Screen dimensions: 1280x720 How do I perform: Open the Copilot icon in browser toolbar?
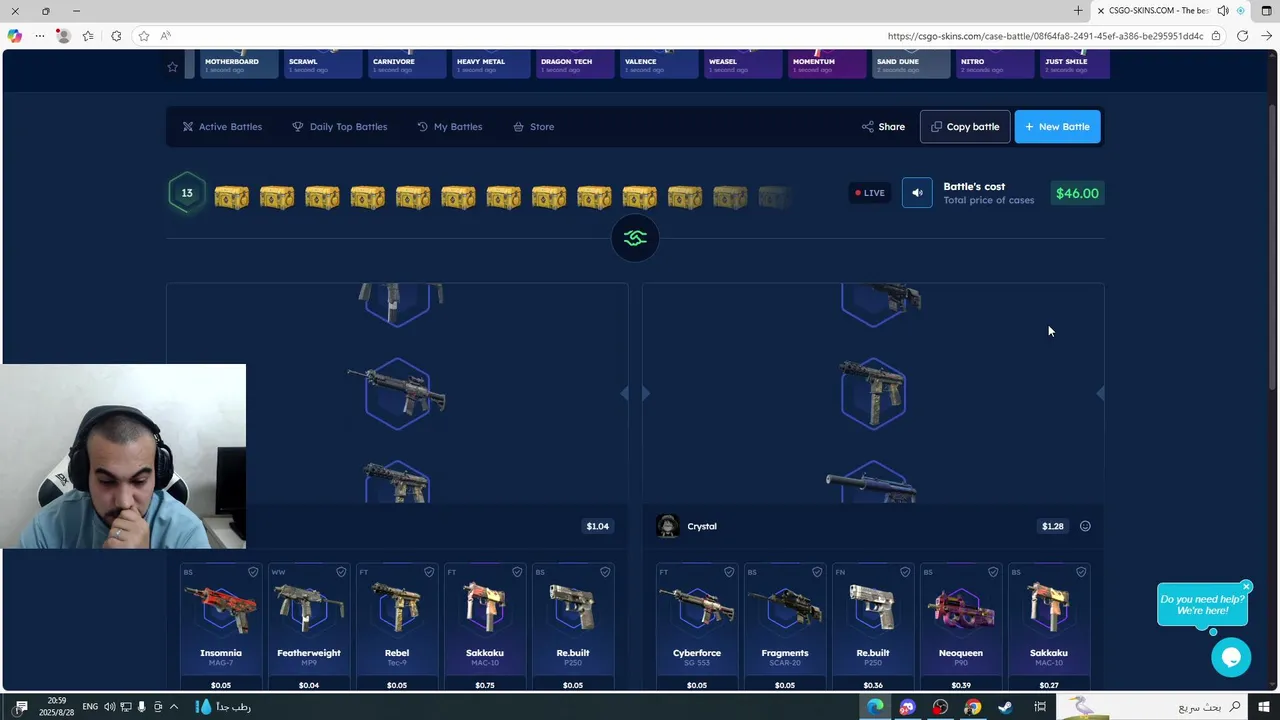14,36
